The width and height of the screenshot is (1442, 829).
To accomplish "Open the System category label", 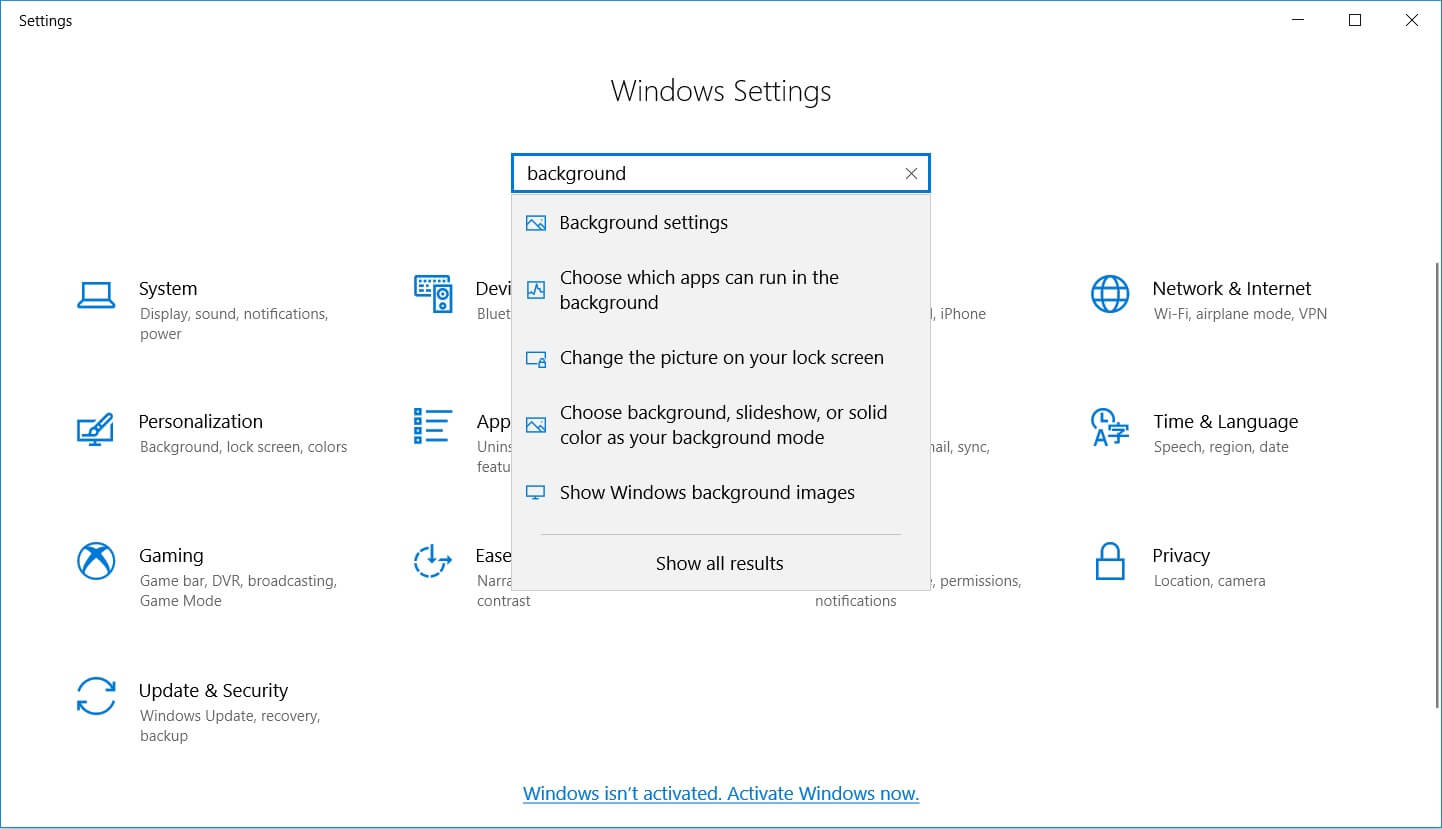I will 168,289.
